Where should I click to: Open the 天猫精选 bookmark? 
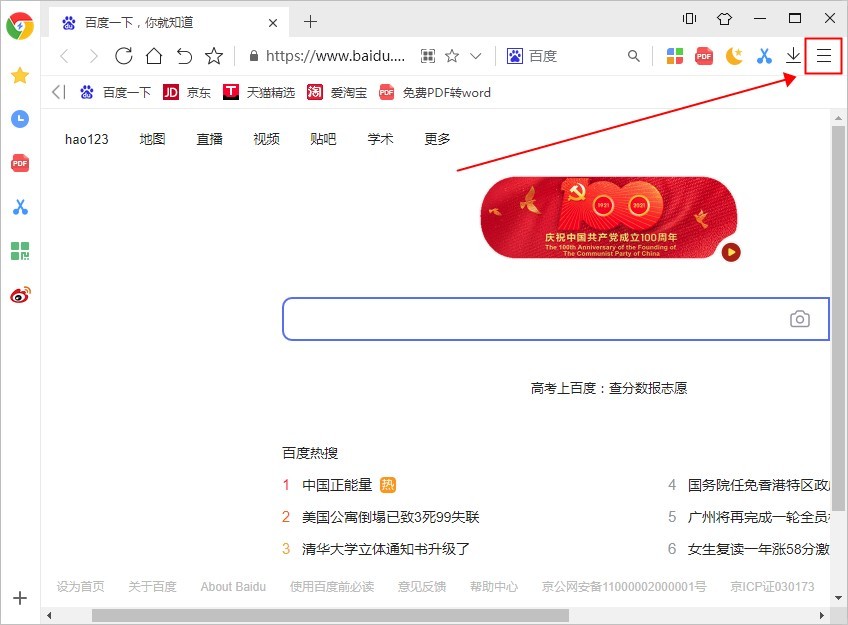(x=259, y=92)
